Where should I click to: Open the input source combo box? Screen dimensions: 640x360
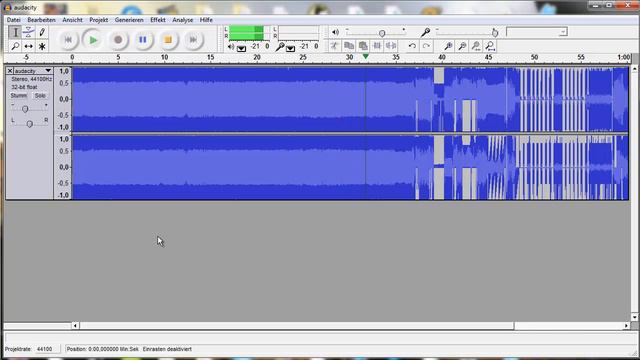[x=537, y=32]
